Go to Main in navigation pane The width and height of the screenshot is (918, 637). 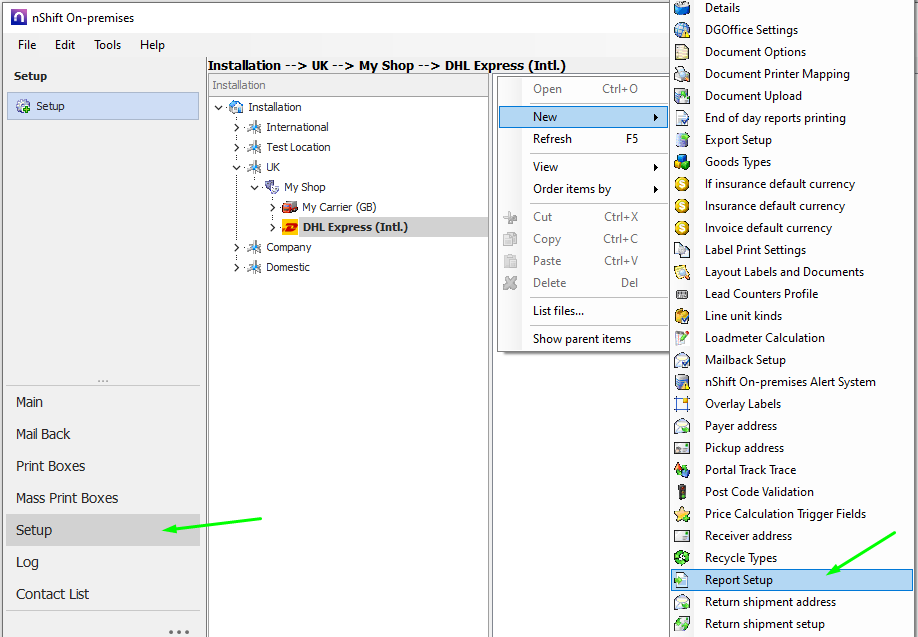(103, 402)
